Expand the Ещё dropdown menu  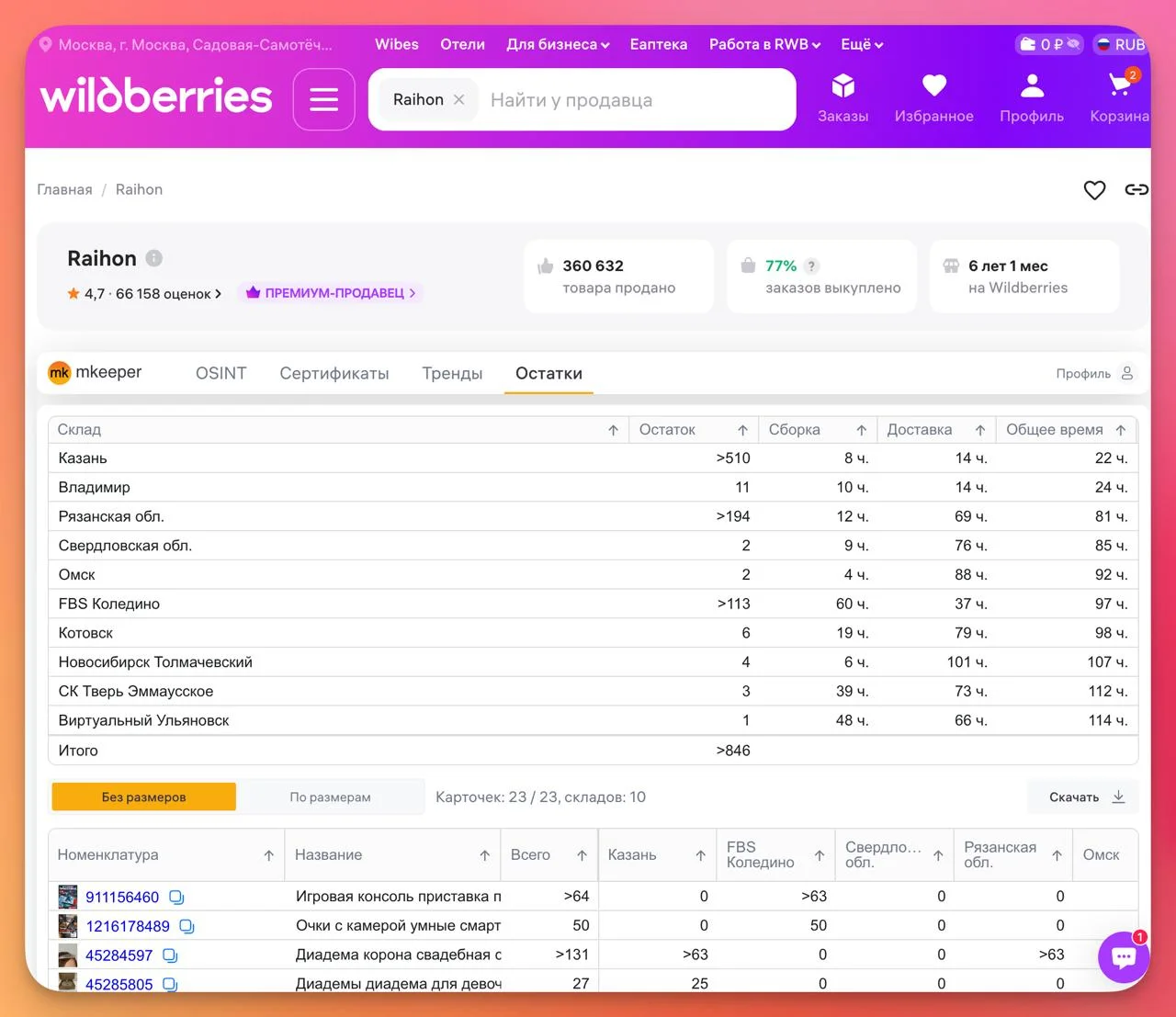862,44
